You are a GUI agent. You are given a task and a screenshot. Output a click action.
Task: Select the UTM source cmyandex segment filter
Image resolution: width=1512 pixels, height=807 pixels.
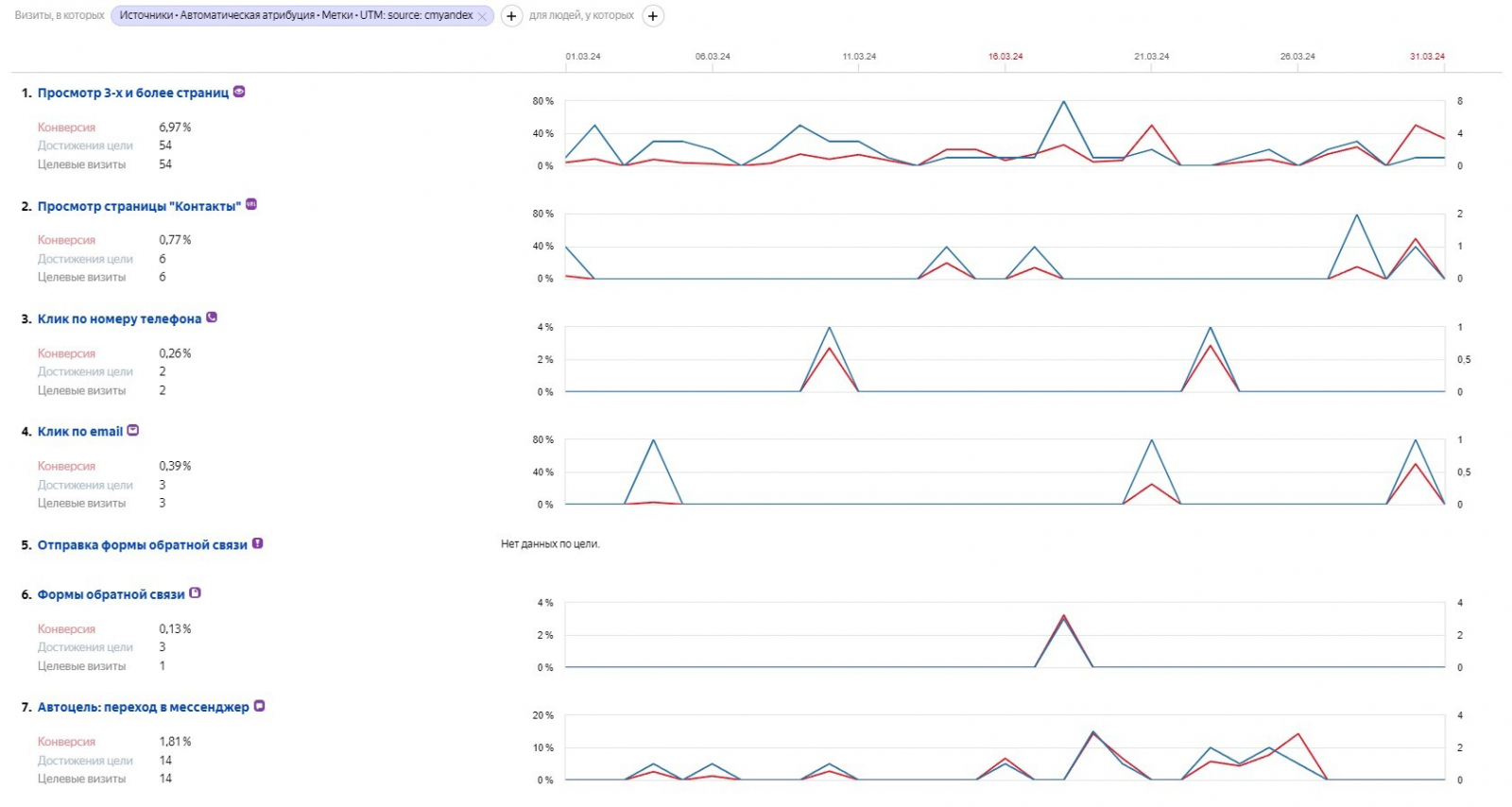(296, 16)
